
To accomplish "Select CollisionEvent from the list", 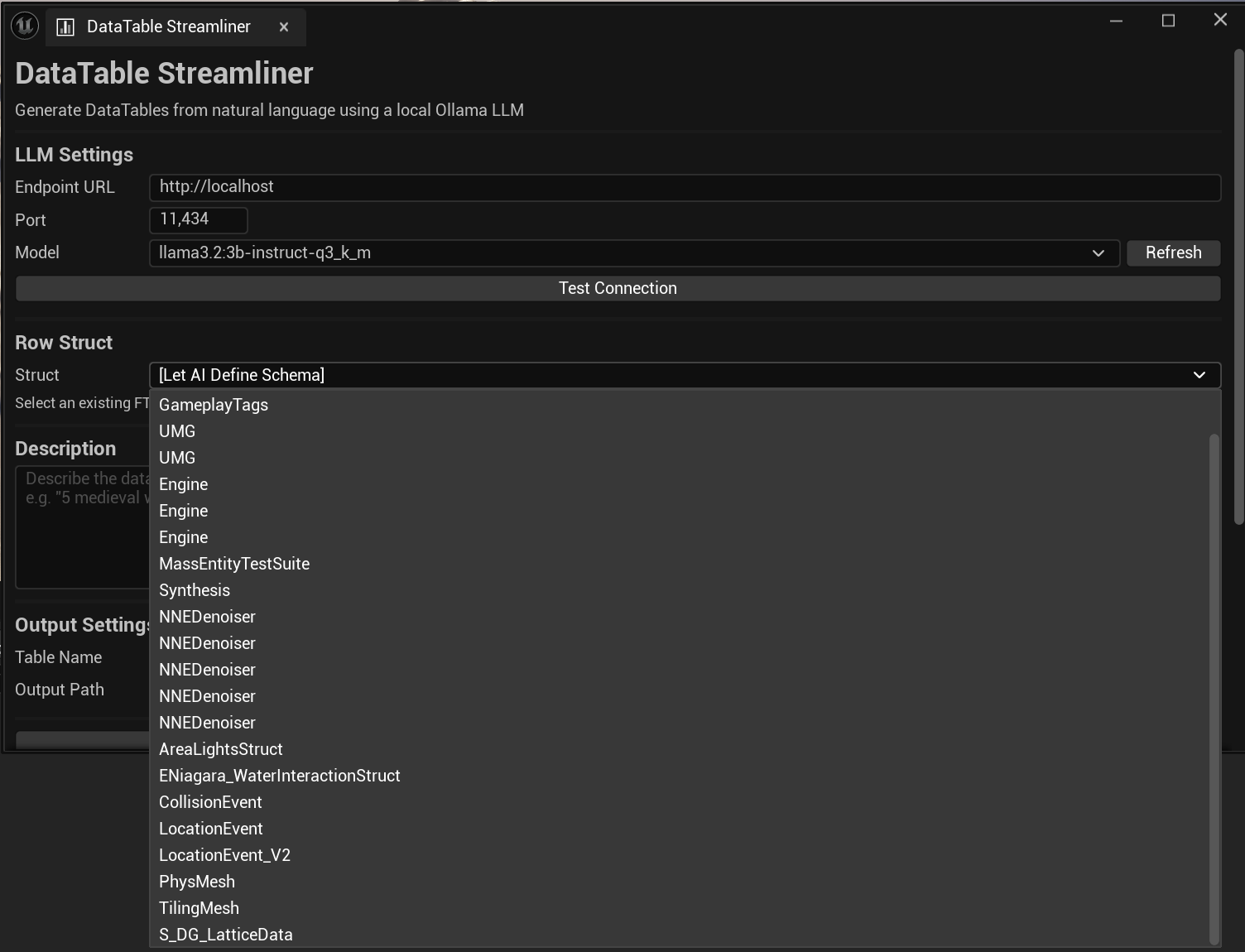I will click(x=210, y=802).
